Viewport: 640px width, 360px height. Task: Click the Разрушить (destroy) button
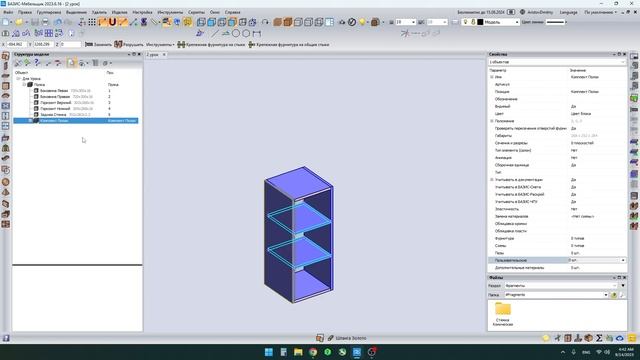coord(129,44)
